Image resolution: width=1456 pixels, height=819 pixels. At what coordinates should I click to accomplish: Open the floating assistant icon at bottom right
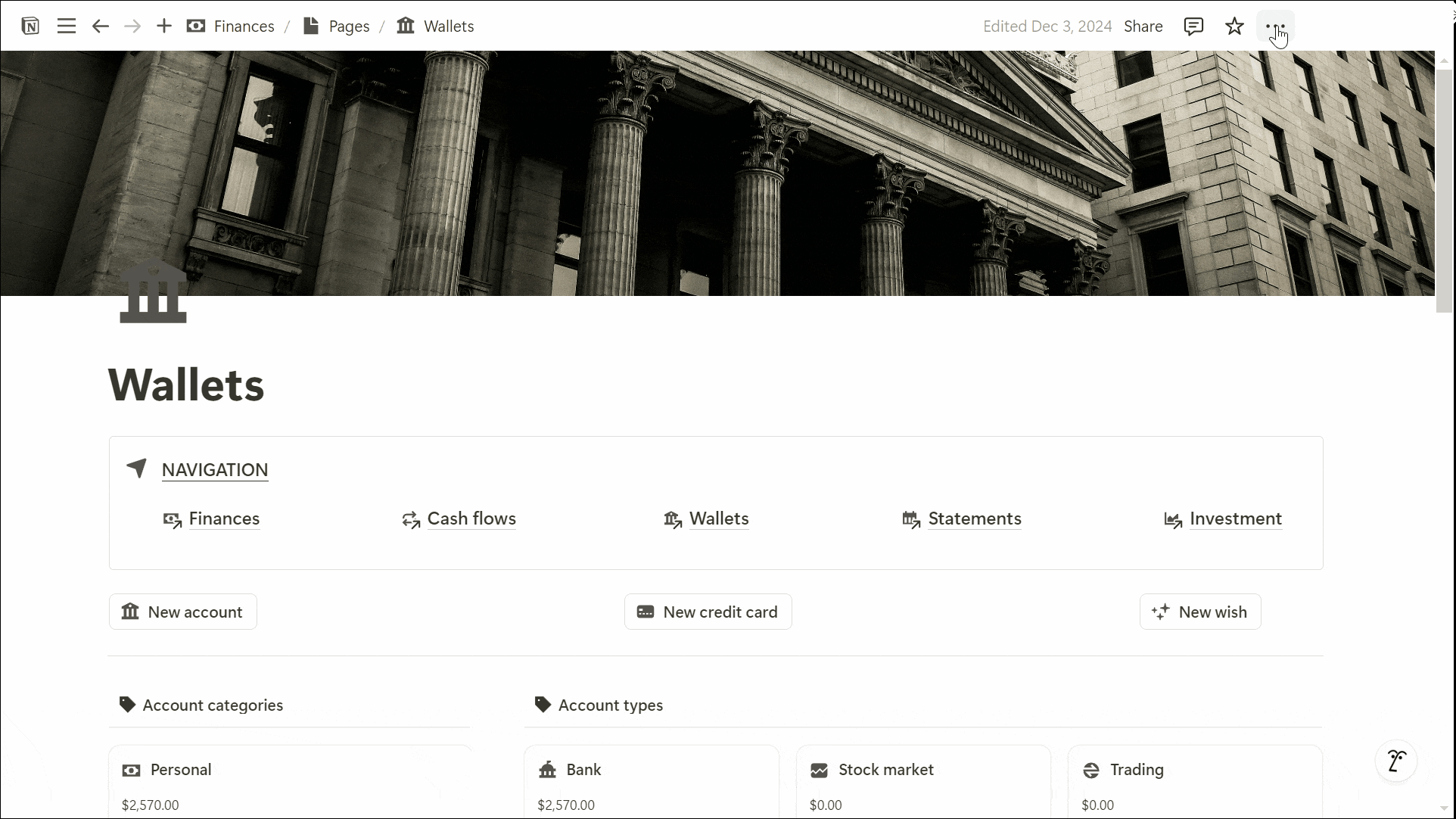[x=1396, y=761]
